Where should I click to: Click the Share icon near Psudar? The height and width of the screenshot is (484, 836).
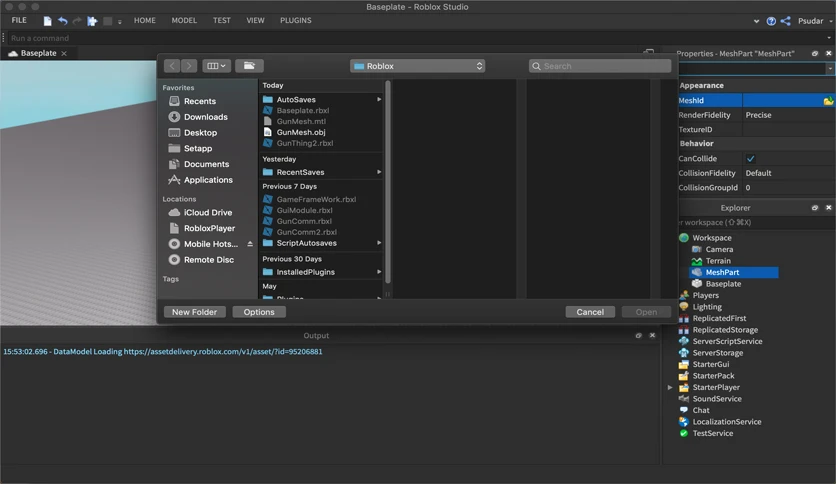[x=785, y=21]
